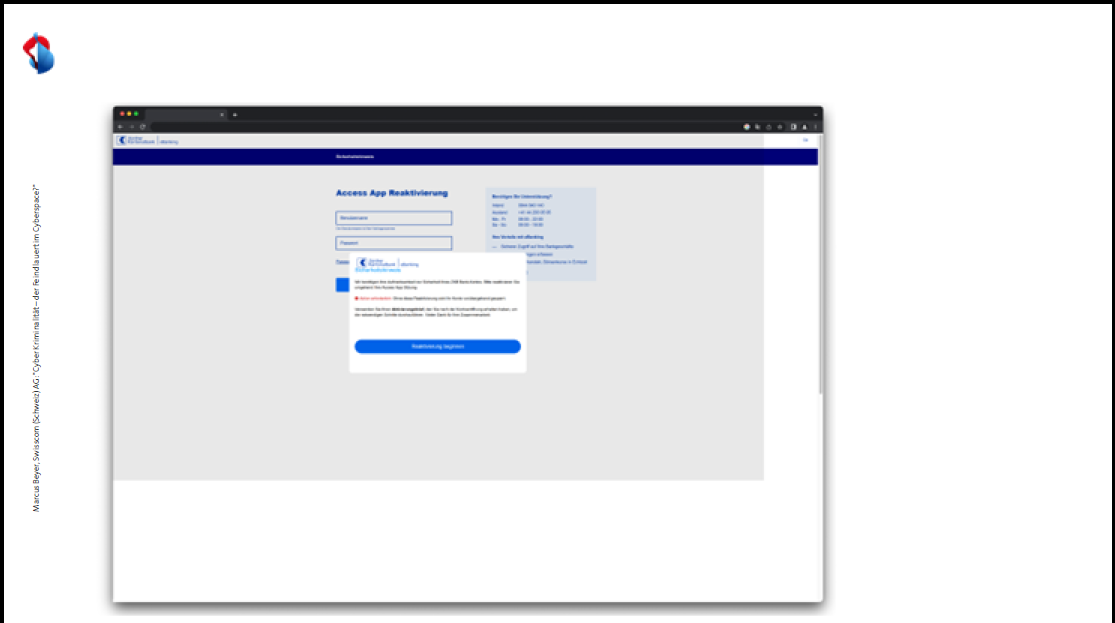Click the Swisscom logo on the slide
The height and width of the screenshot is (623, 1115).
[x=39, y=53]
